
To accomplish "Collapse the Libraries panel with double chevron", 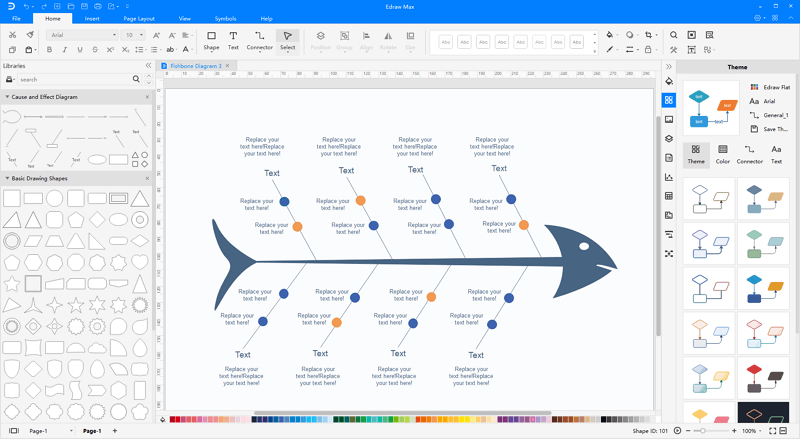I will point(148,65).
